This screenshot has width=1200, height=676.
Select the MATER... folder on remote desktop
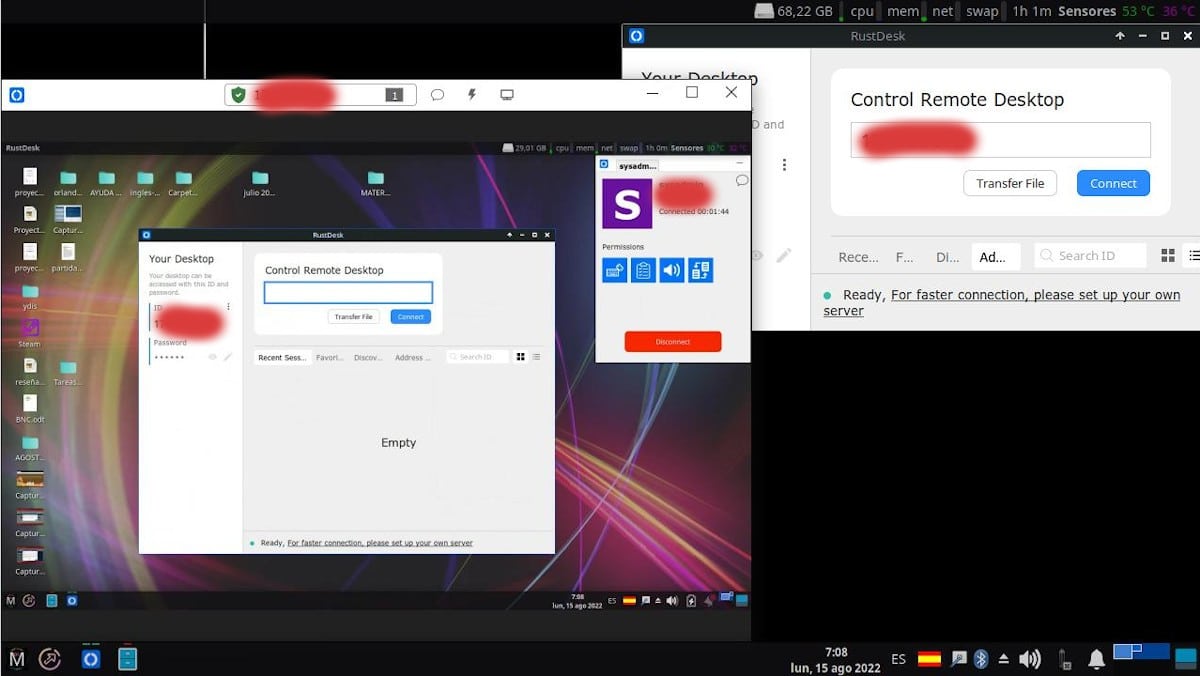click(x=375, y=183)
